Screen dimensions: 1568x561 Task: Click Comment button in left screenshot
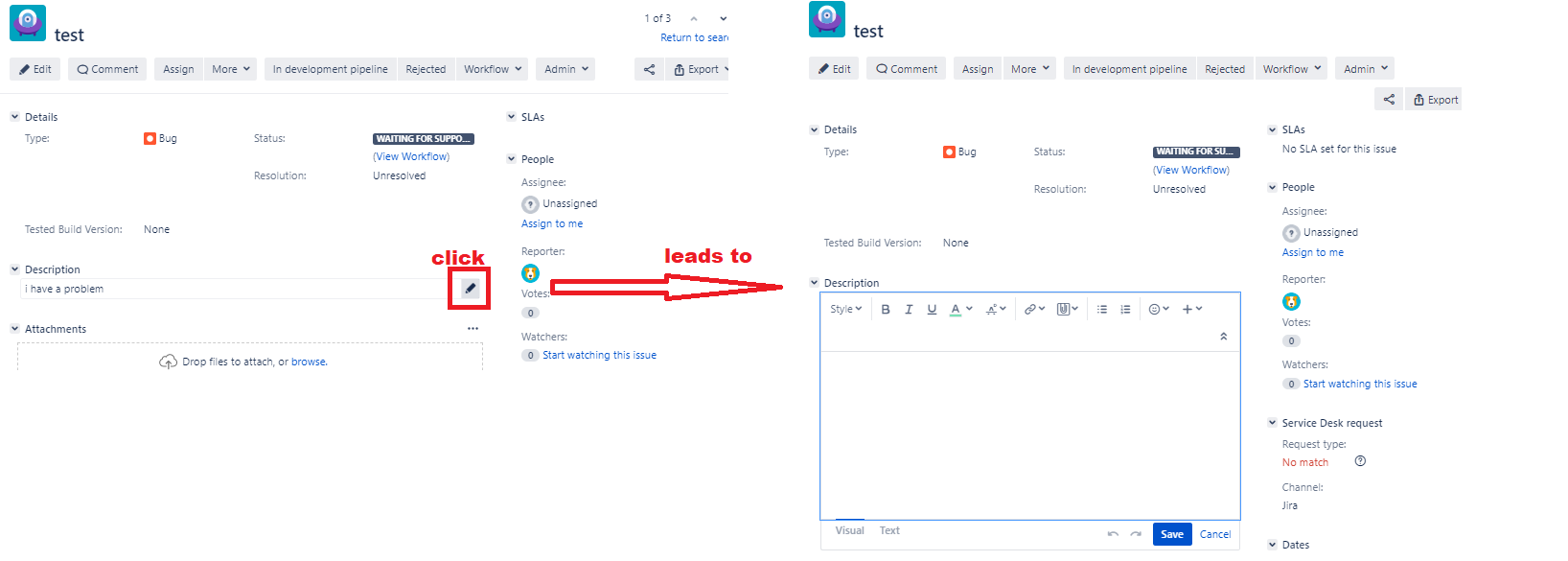(x=107, y=69)
